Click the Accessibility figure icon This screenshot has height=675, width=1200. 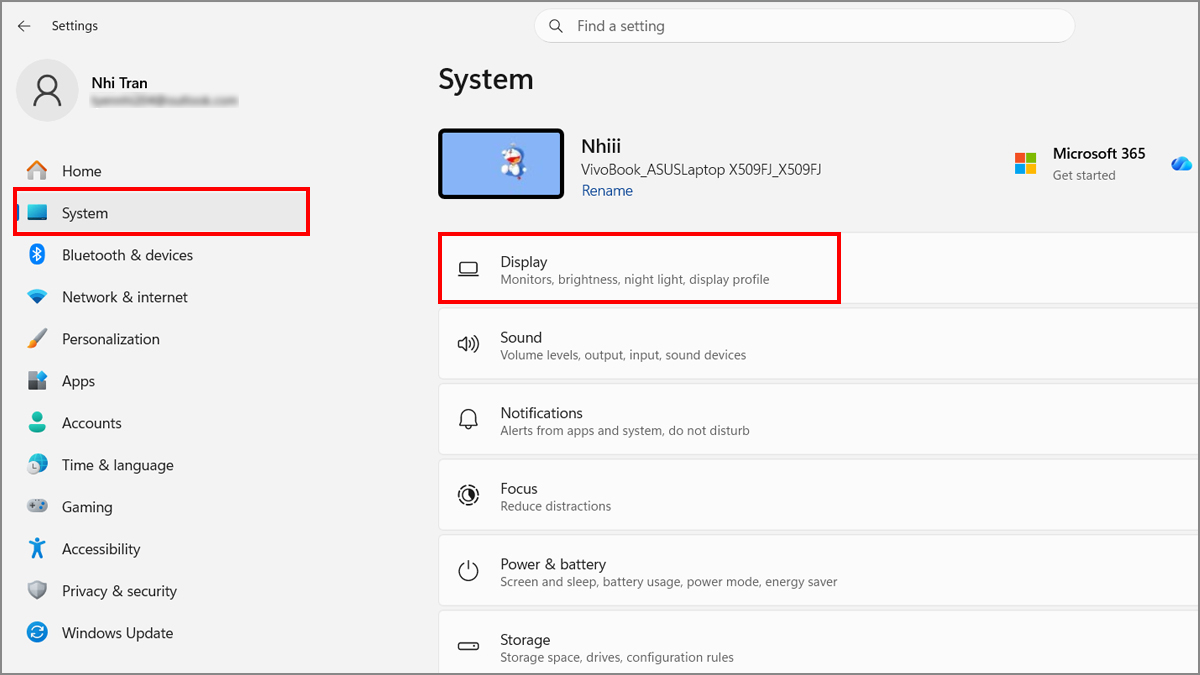37,549
